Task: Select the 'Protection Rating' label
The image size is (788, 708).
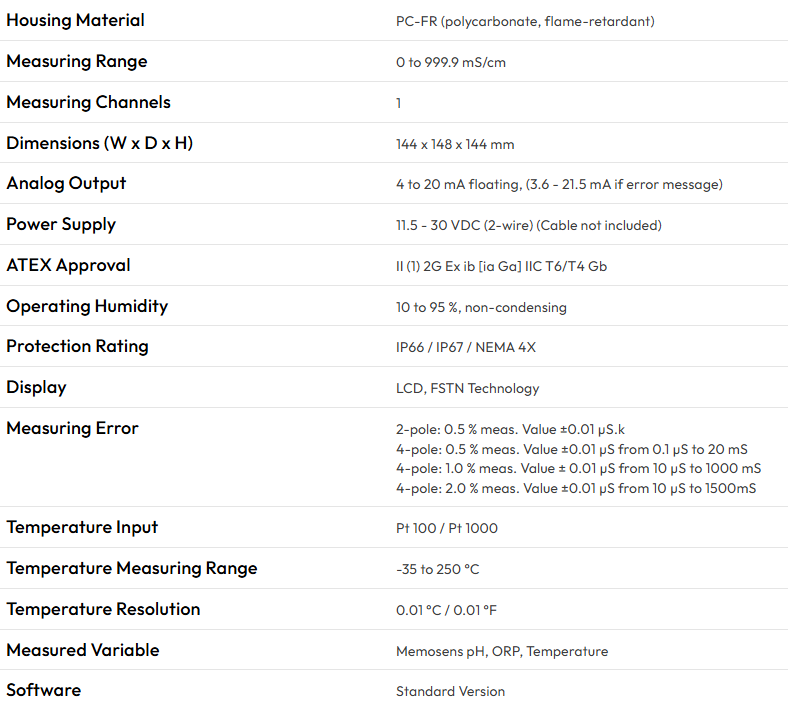Action: pos(77,347)
